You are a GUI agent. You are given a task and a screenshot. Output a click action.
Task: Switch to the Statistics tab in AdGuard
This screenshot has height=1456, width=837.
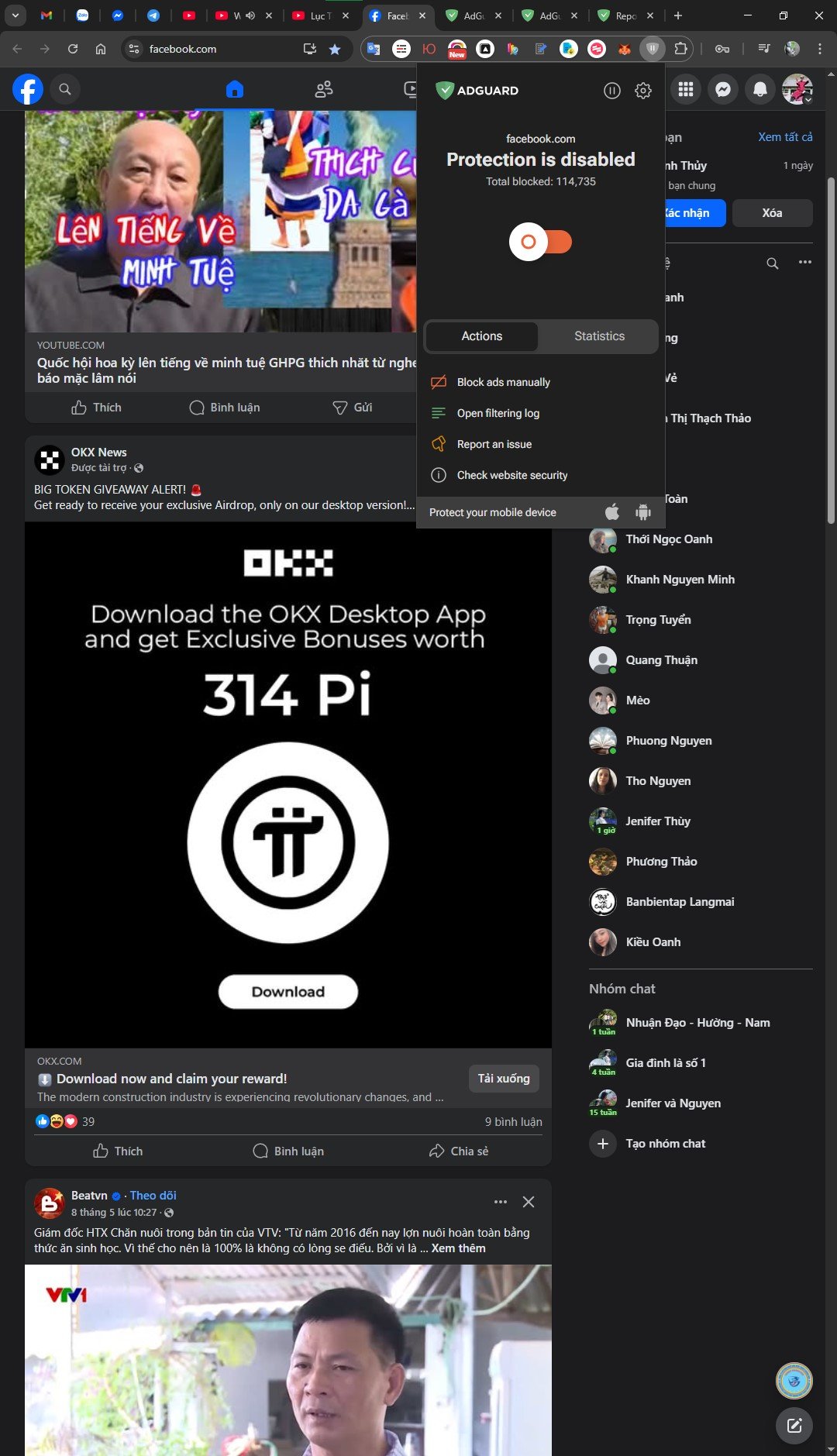pyautogui.click(x=599, y=336)
